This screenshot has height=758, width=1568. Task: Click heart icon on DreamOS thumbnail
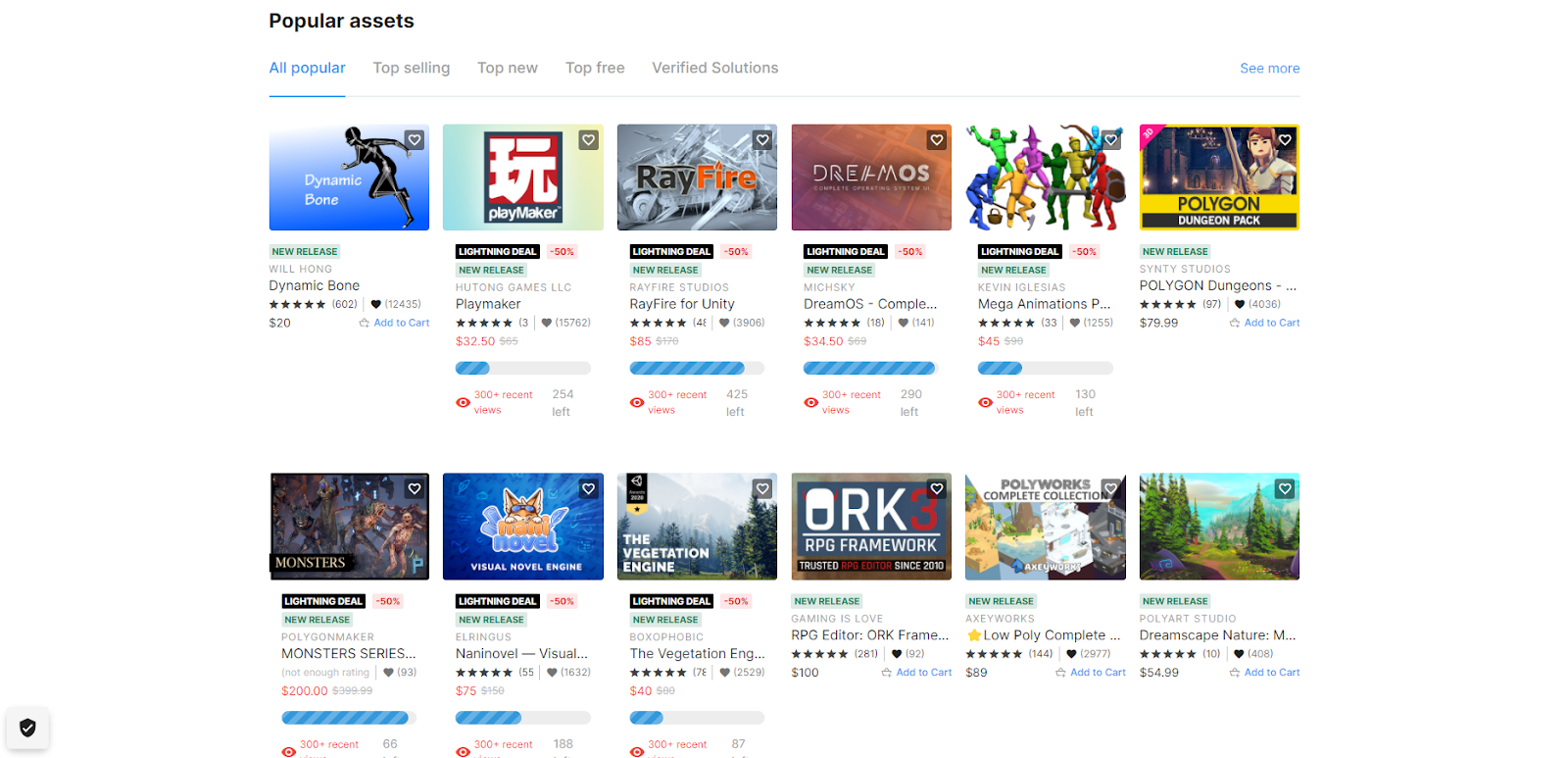[x=937, y=140]
